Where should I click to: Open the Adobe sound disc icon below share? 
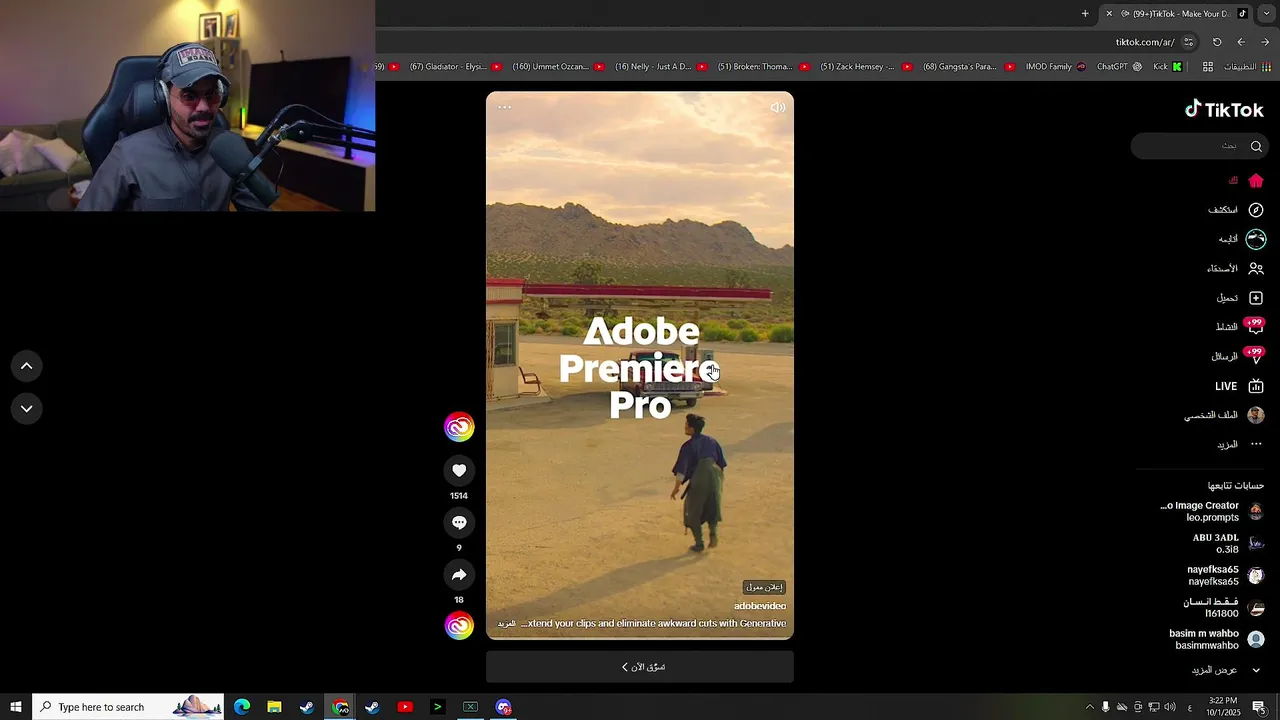point(459,626)
